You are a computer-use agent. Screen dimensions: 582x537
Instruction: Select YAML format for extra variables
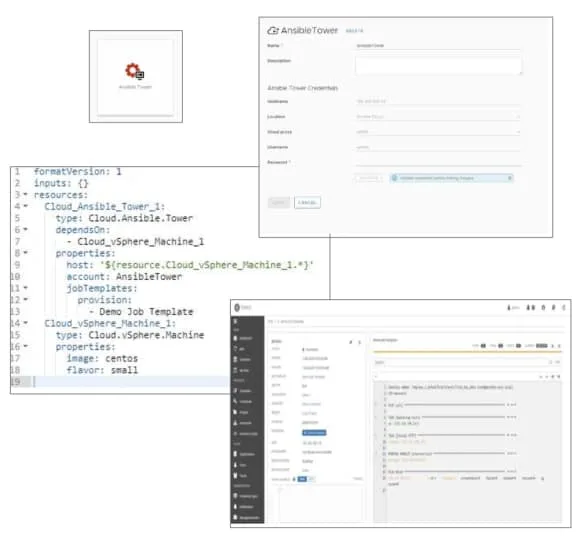click(302, 479)
